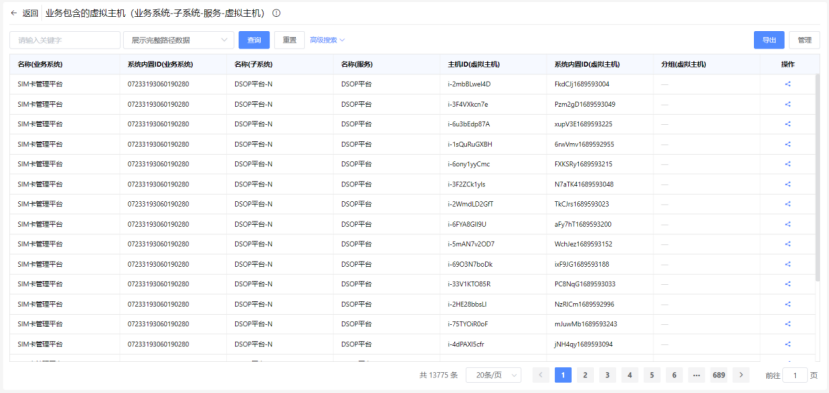
Task: Click the 返回 back link
Action: point(30,13)
